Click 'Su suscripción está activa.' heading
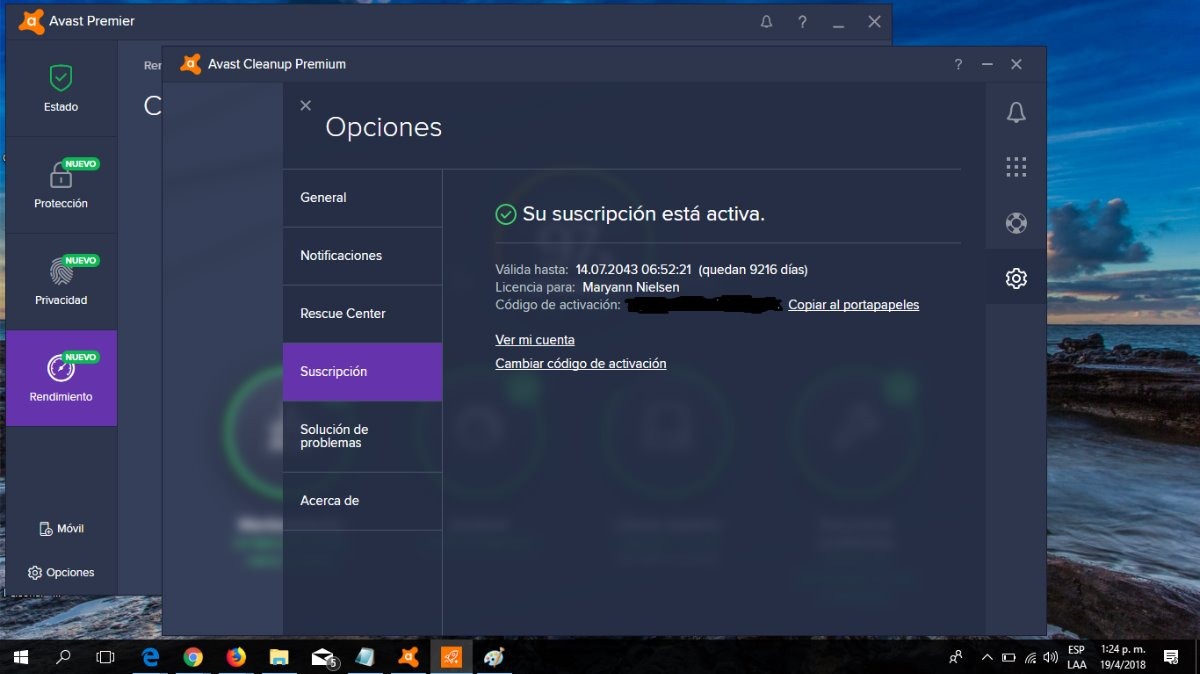 (643, 214)
